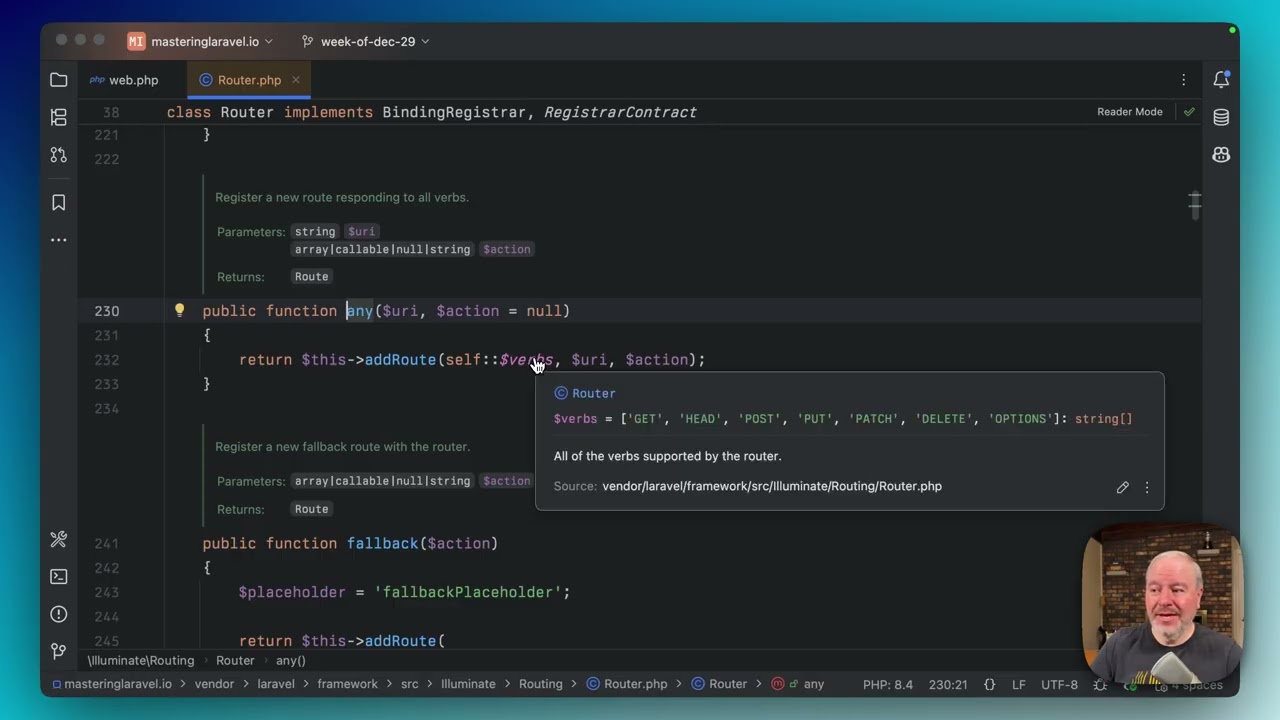Viewport: 1280px width, 720px height.
Task: Open the Git tool window
Action: (59, 651)
